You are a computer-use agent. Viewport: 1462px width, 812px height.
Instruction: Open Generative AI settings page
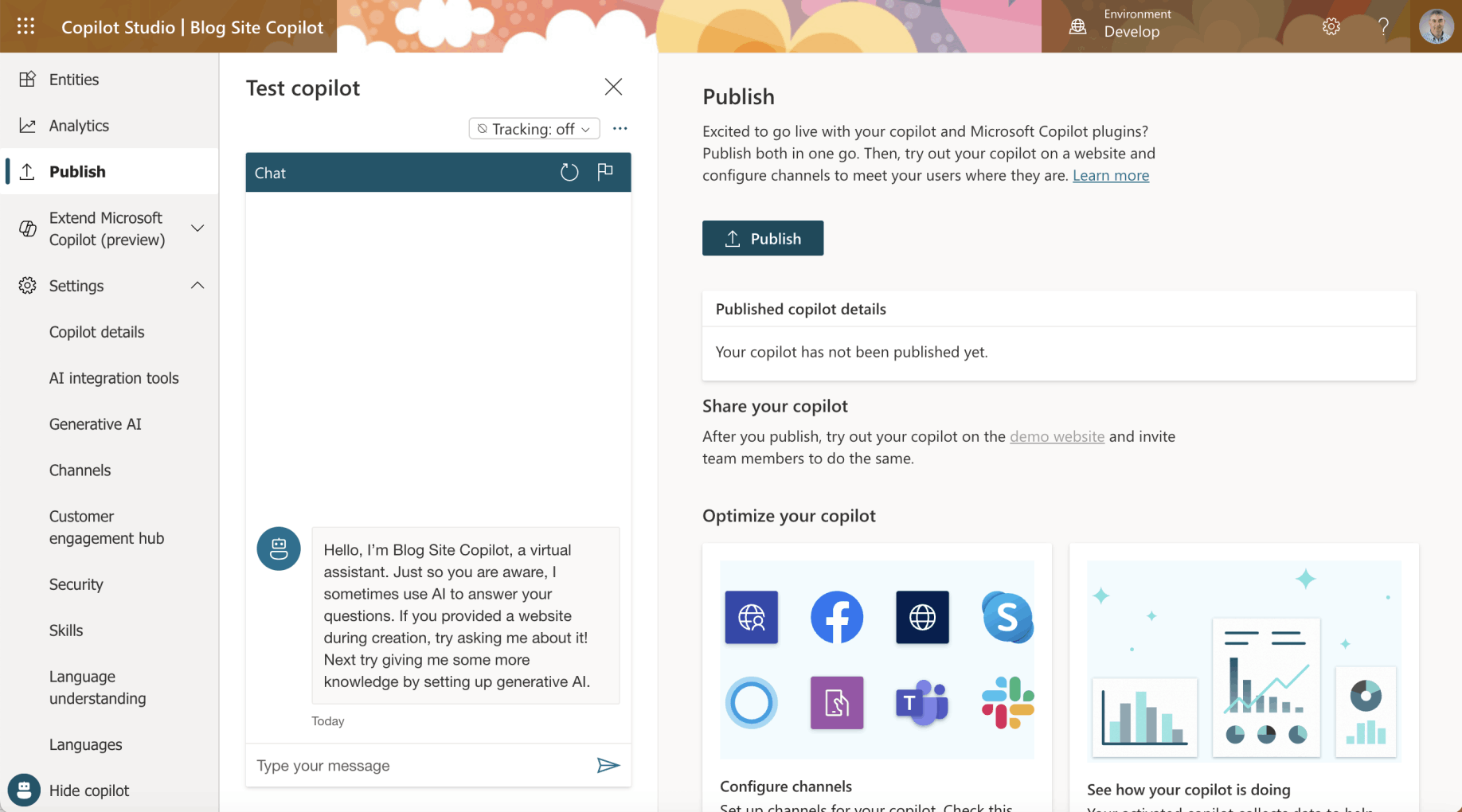tap(96, 424)
